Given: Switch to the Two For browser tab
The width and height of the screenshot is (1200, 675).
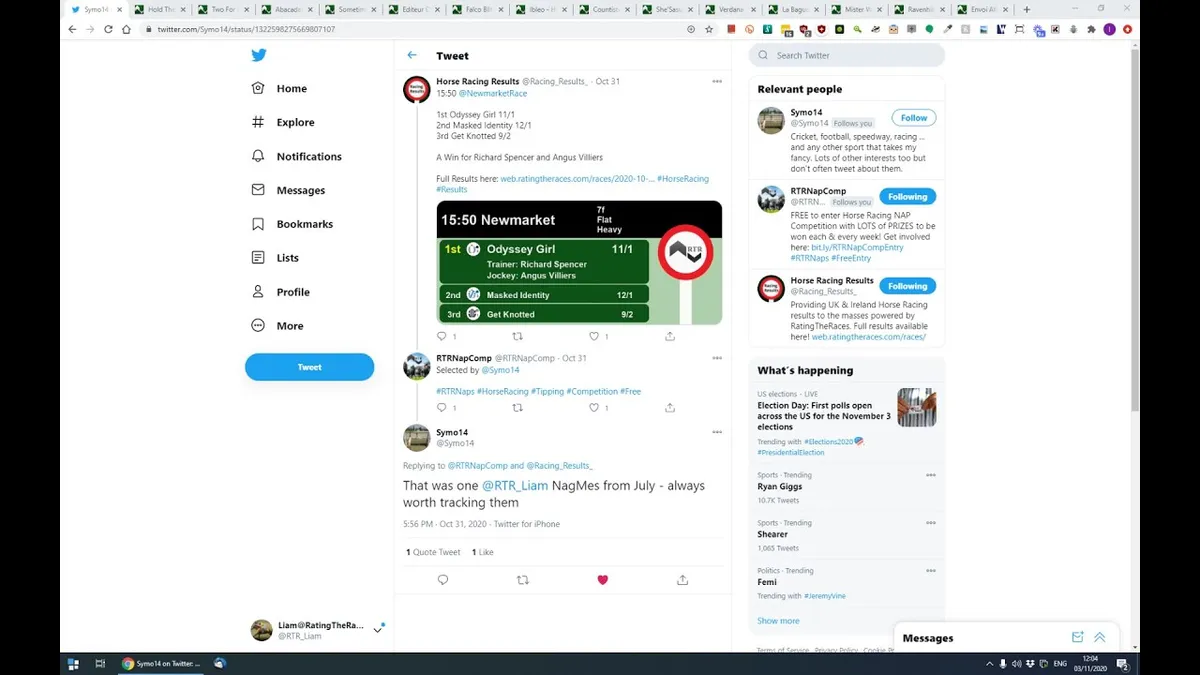Looking at the screenshot, I should [222, 9].
